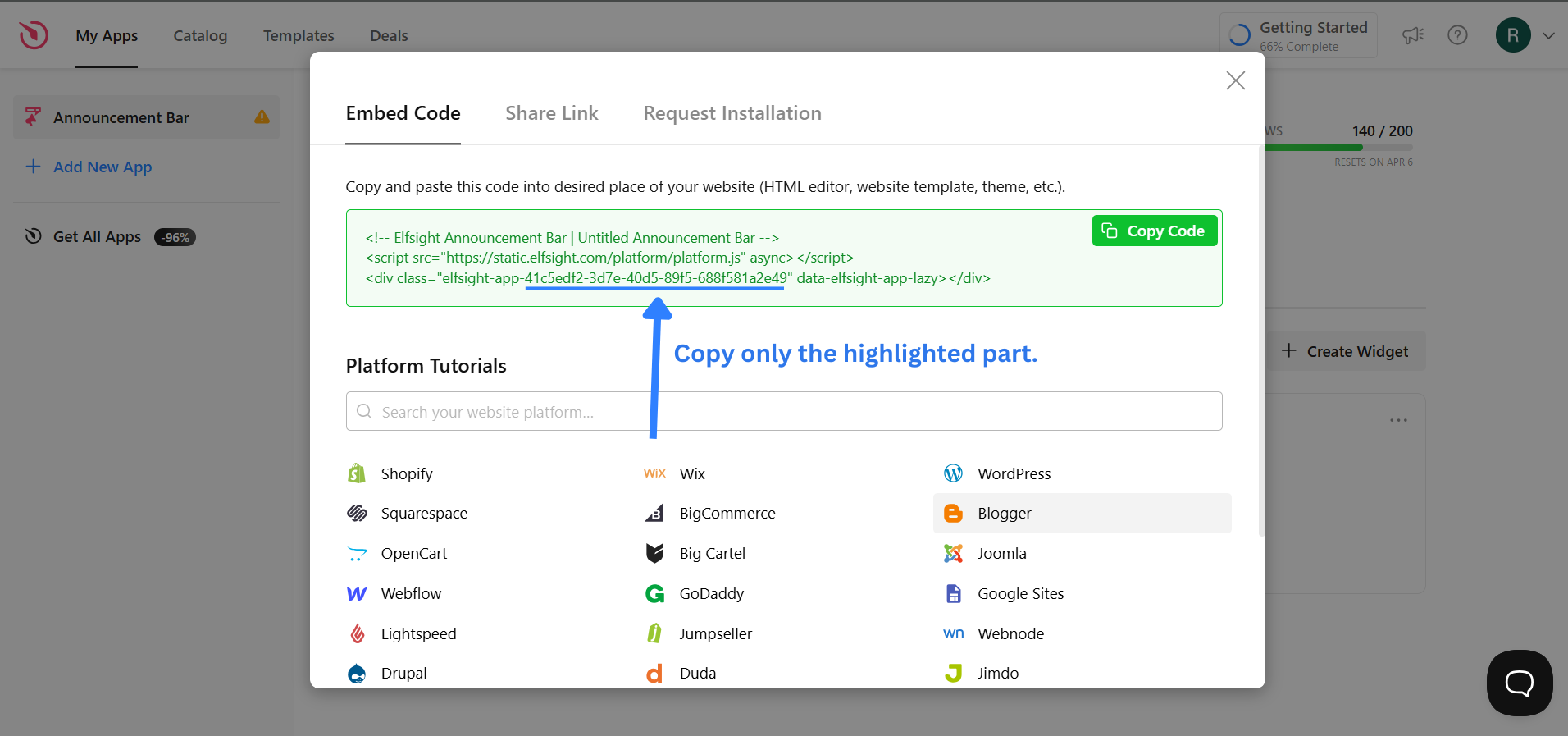Image resolution: width=1568 pixels, height=736 pixels.
Task: Click the platform search field
Action: point(784,411)
